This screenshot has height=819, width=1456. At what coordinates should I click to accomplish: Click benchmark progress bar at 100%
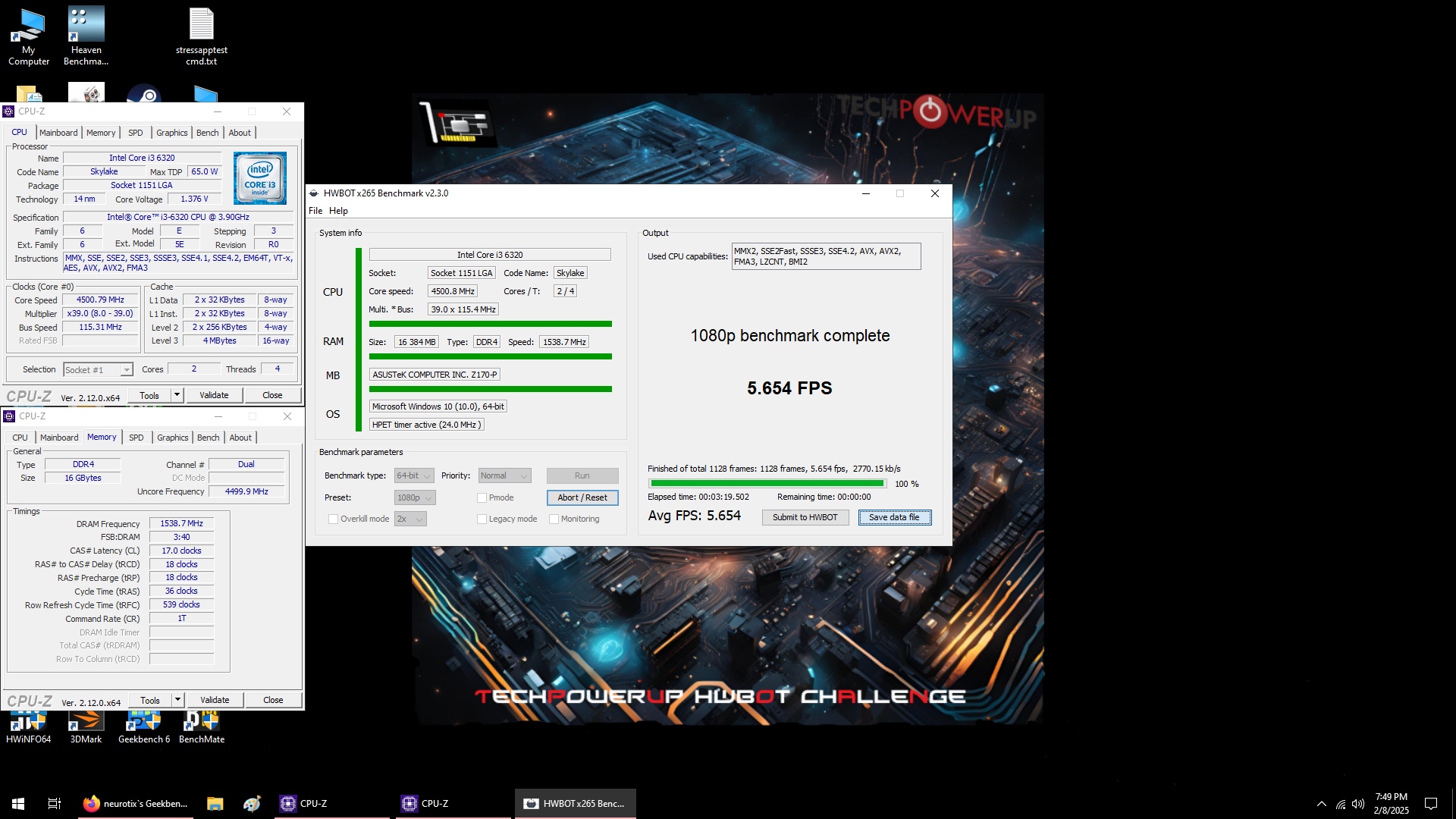click(x=767, y=484)
